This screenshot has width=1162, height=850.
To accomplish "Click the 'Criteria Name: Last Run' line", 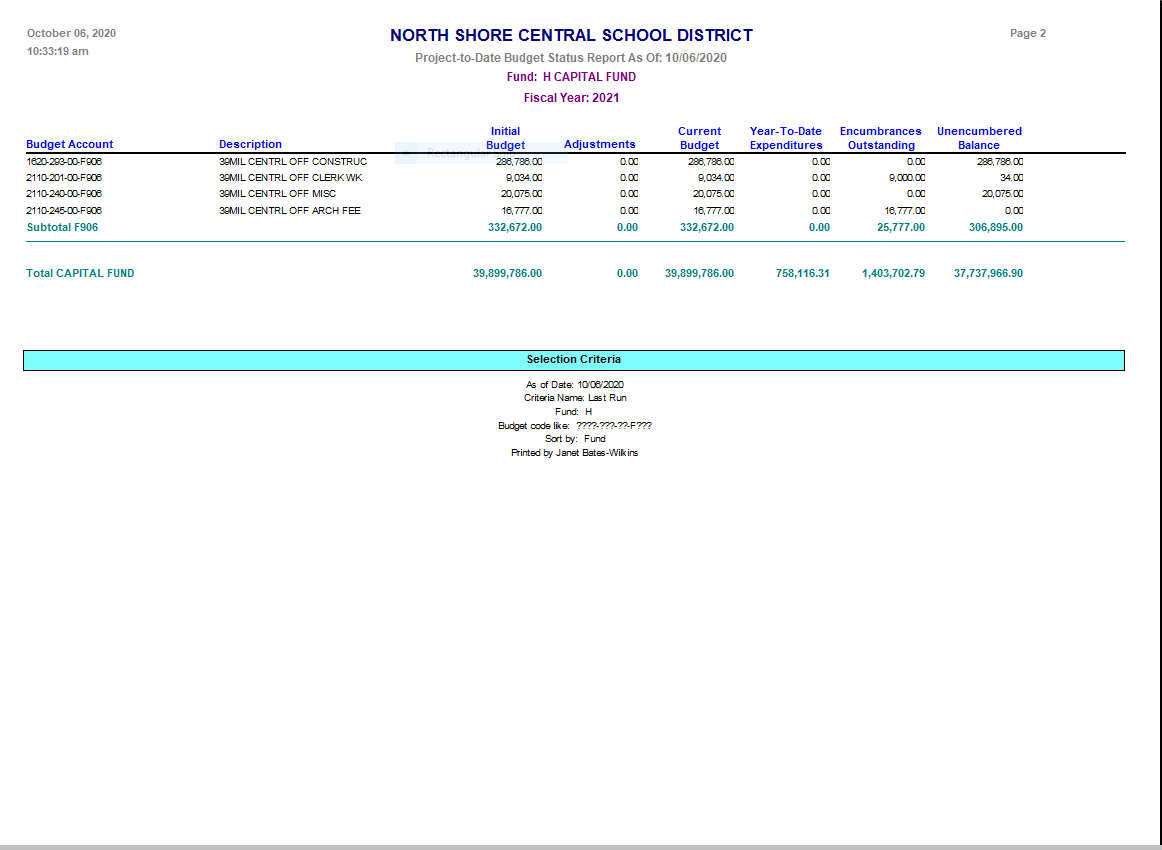I will coord(575,398).
